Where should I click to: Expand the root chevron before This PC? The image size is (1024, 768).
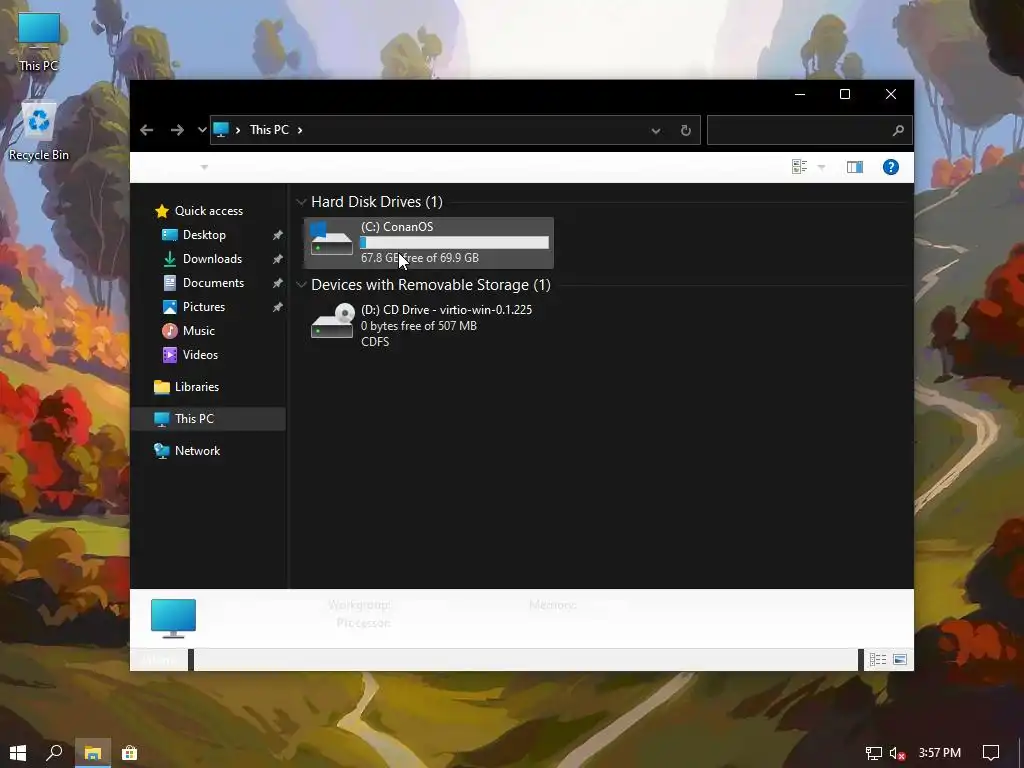point(238,130)
